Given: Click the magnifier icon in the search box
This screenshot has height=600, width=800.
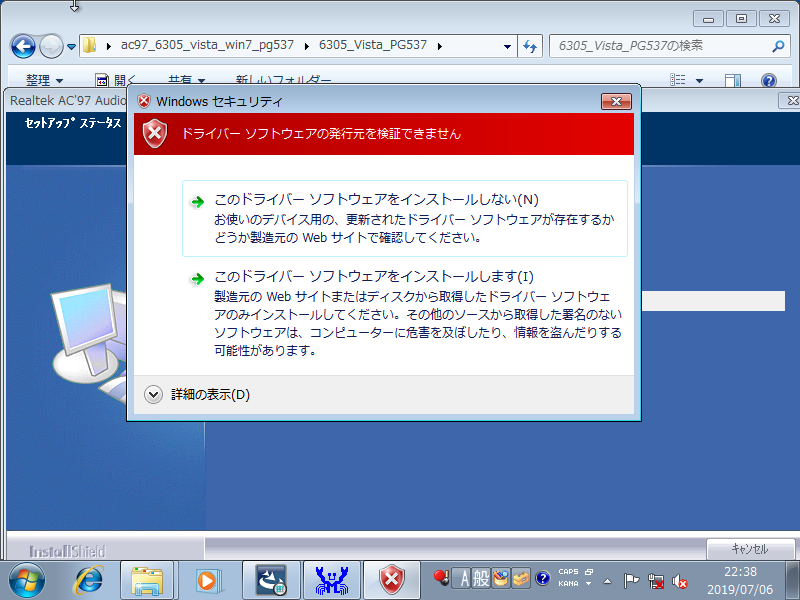Looking at the screenshot, I should tap(778, 46).
